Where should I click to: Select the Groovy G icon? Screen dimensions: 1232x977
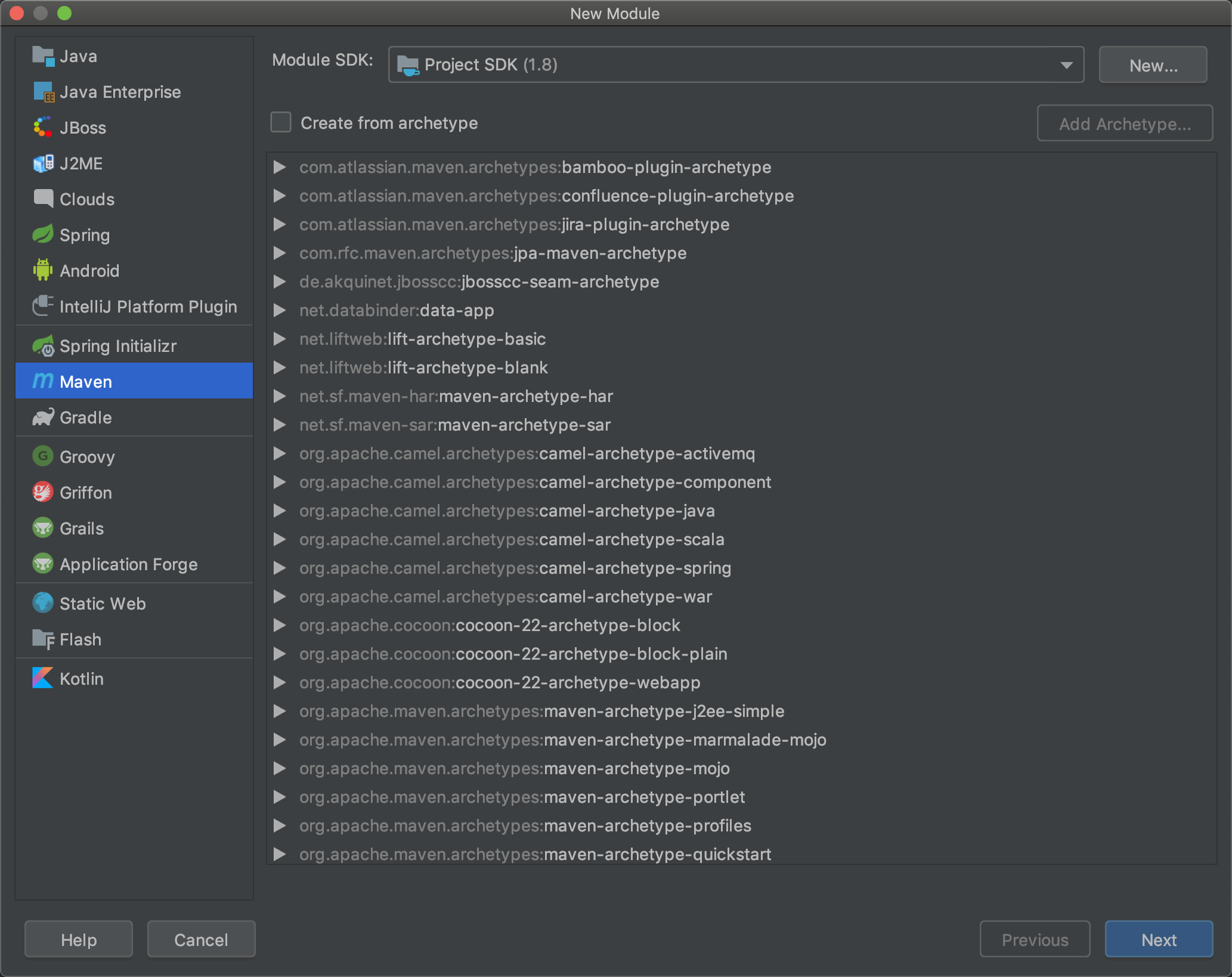pyautogui.click(x=42, y=456)
